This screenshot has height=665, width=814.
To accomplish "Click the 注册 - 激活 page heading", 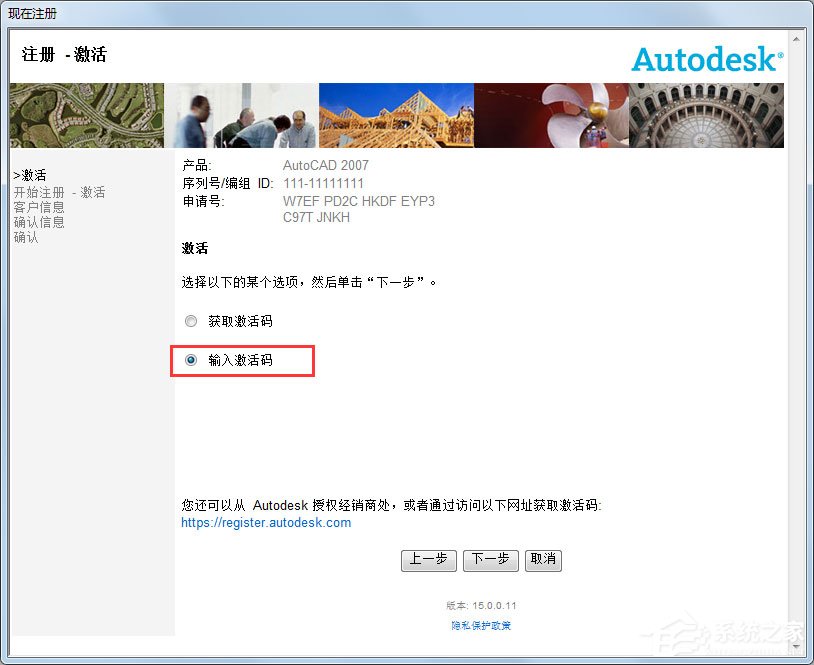I will click(x=64, y=55).
